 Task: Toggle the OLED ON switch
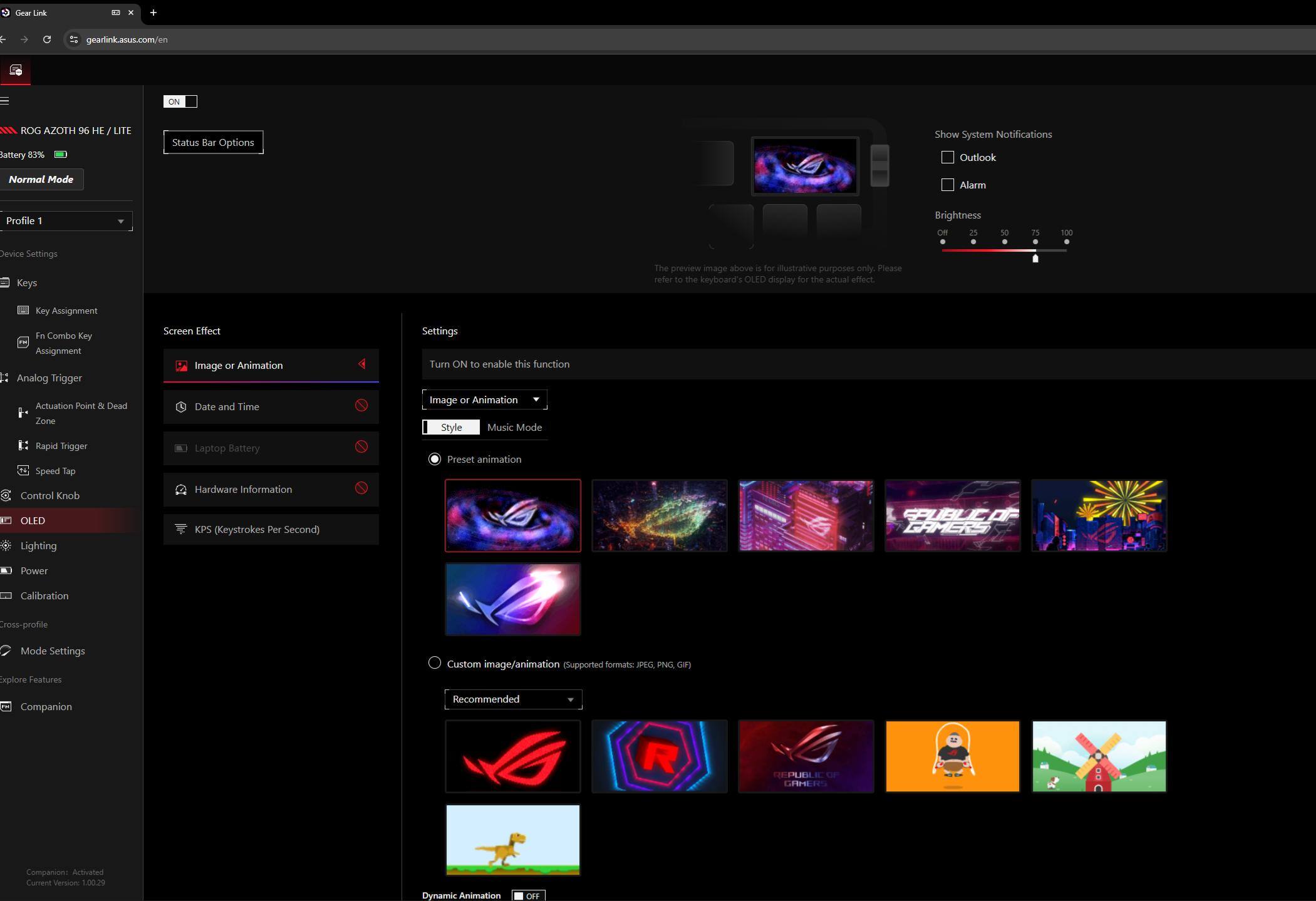(x=180, y=101)
